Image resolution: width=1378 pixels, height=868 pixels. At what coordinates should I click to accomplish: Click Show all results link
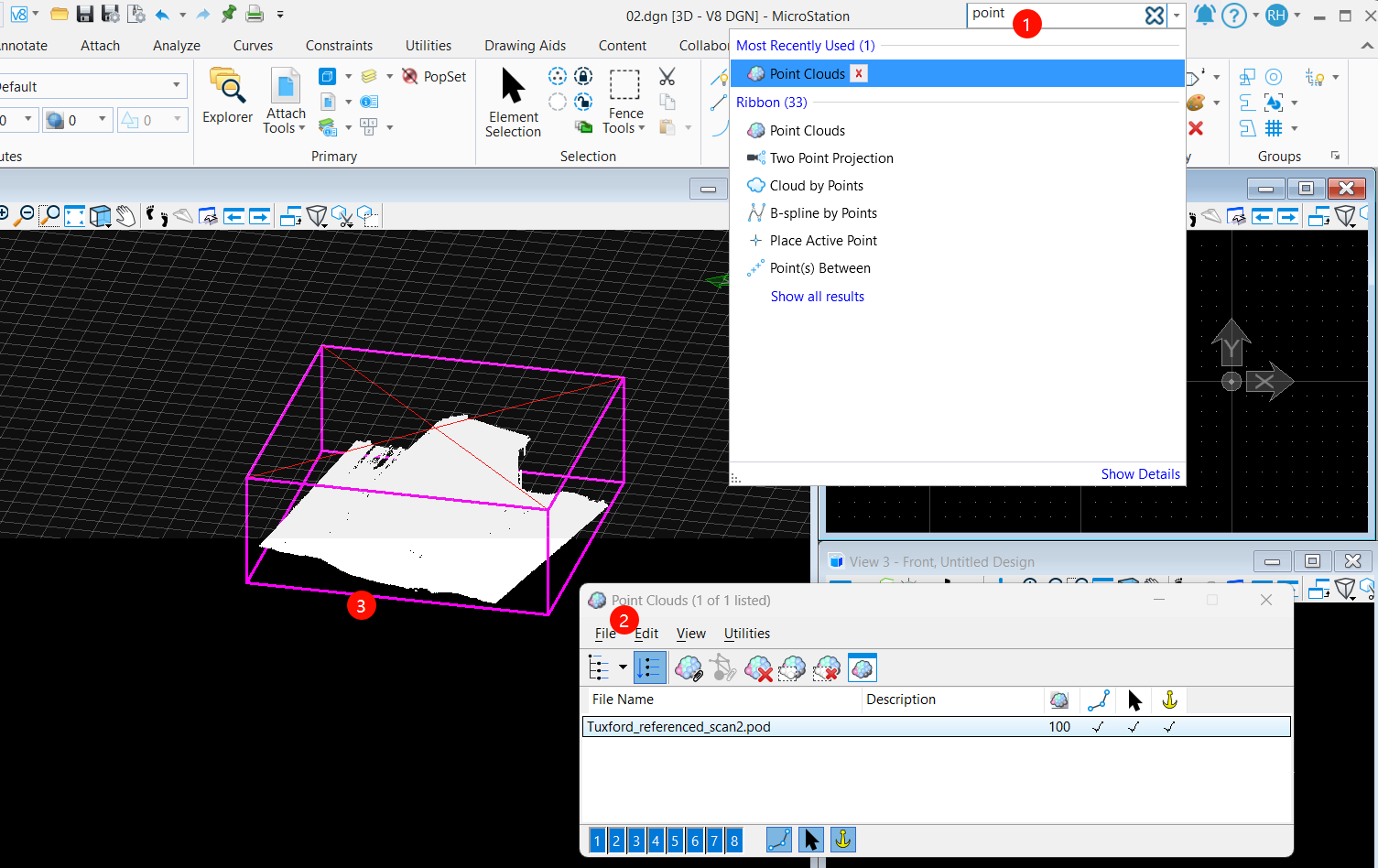[818, 297]
